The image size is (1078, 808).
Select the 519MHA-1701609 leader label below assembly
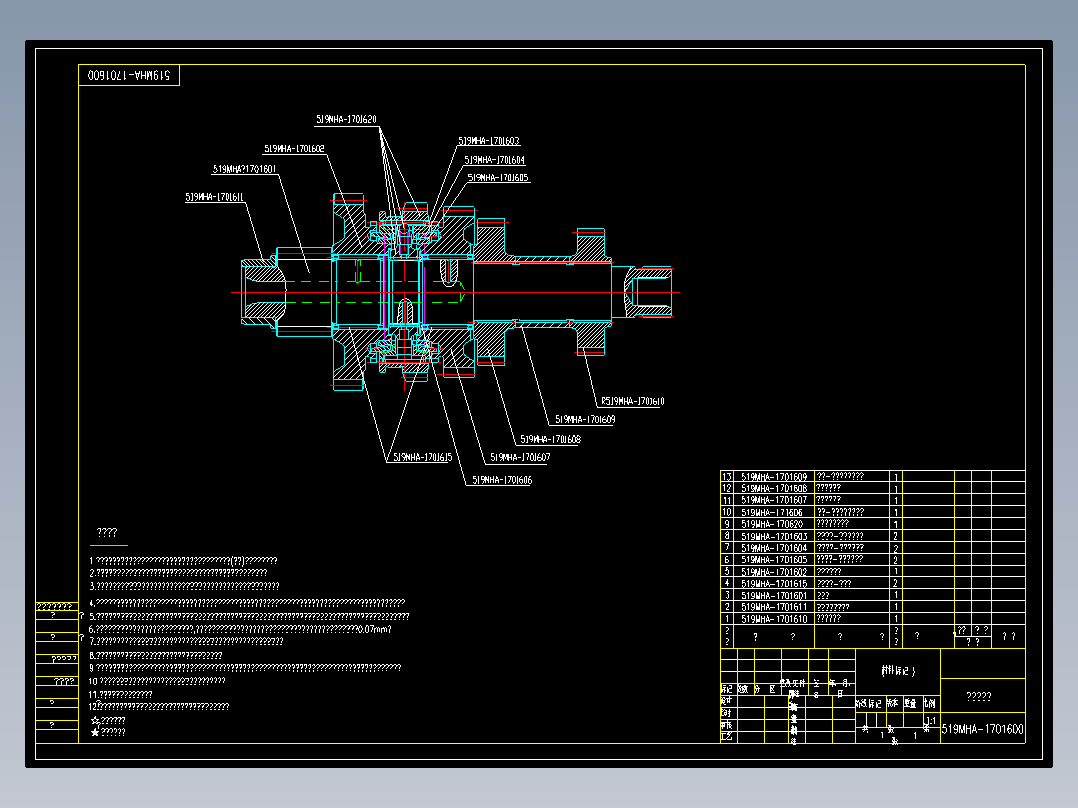click(585, 419)
